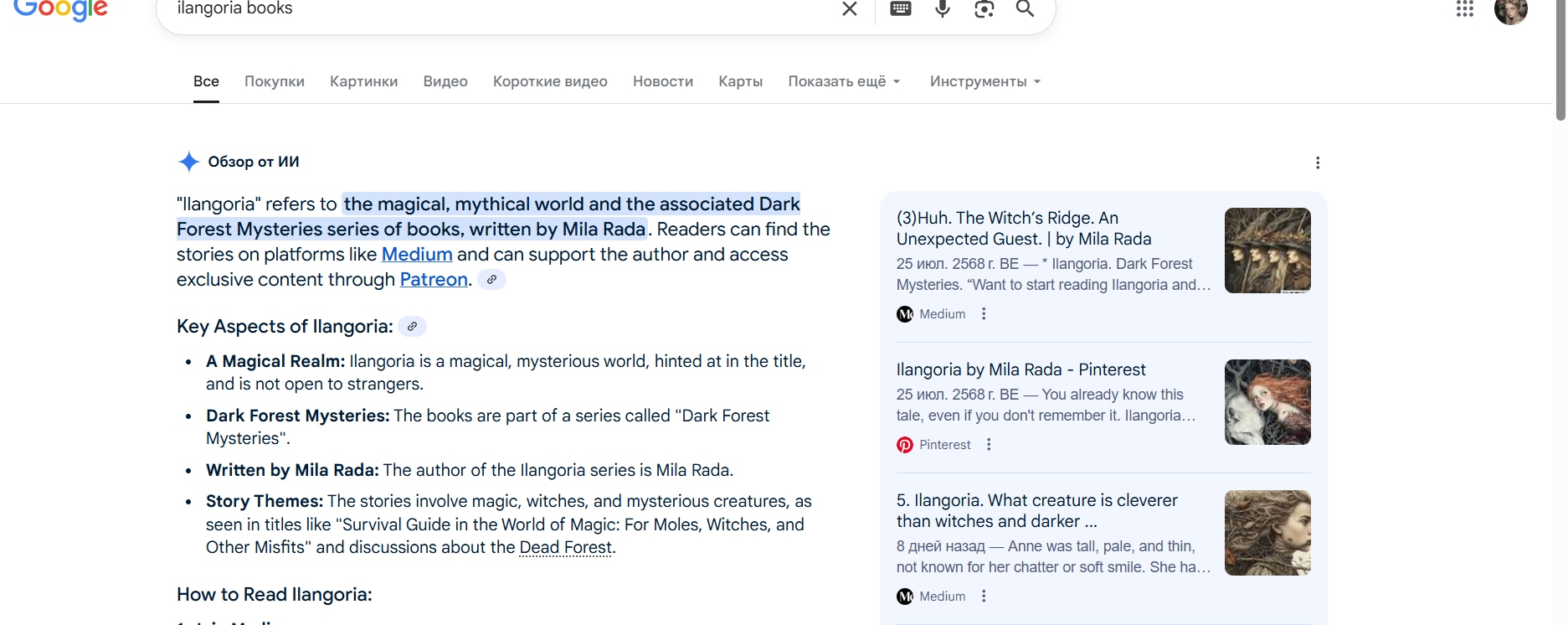Image resolution: width=1568 pixels, height=625 pixels.
Task: Go to the 'Карты' tab
Action: (x=741, y=81)
